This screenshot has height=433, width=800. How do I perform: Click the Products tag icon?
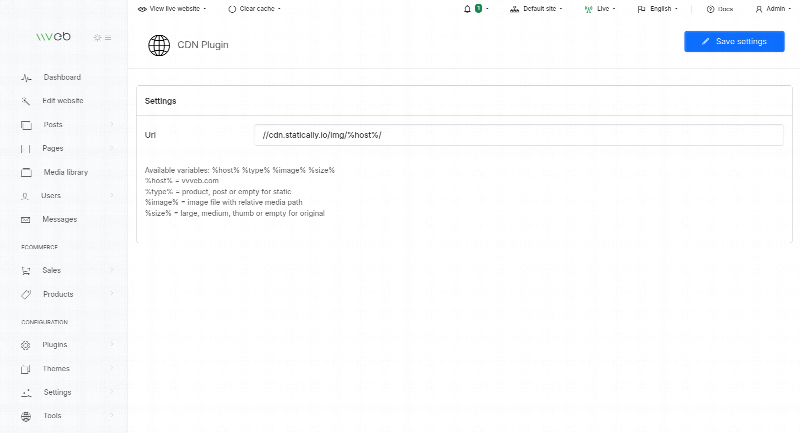point(26,295)
